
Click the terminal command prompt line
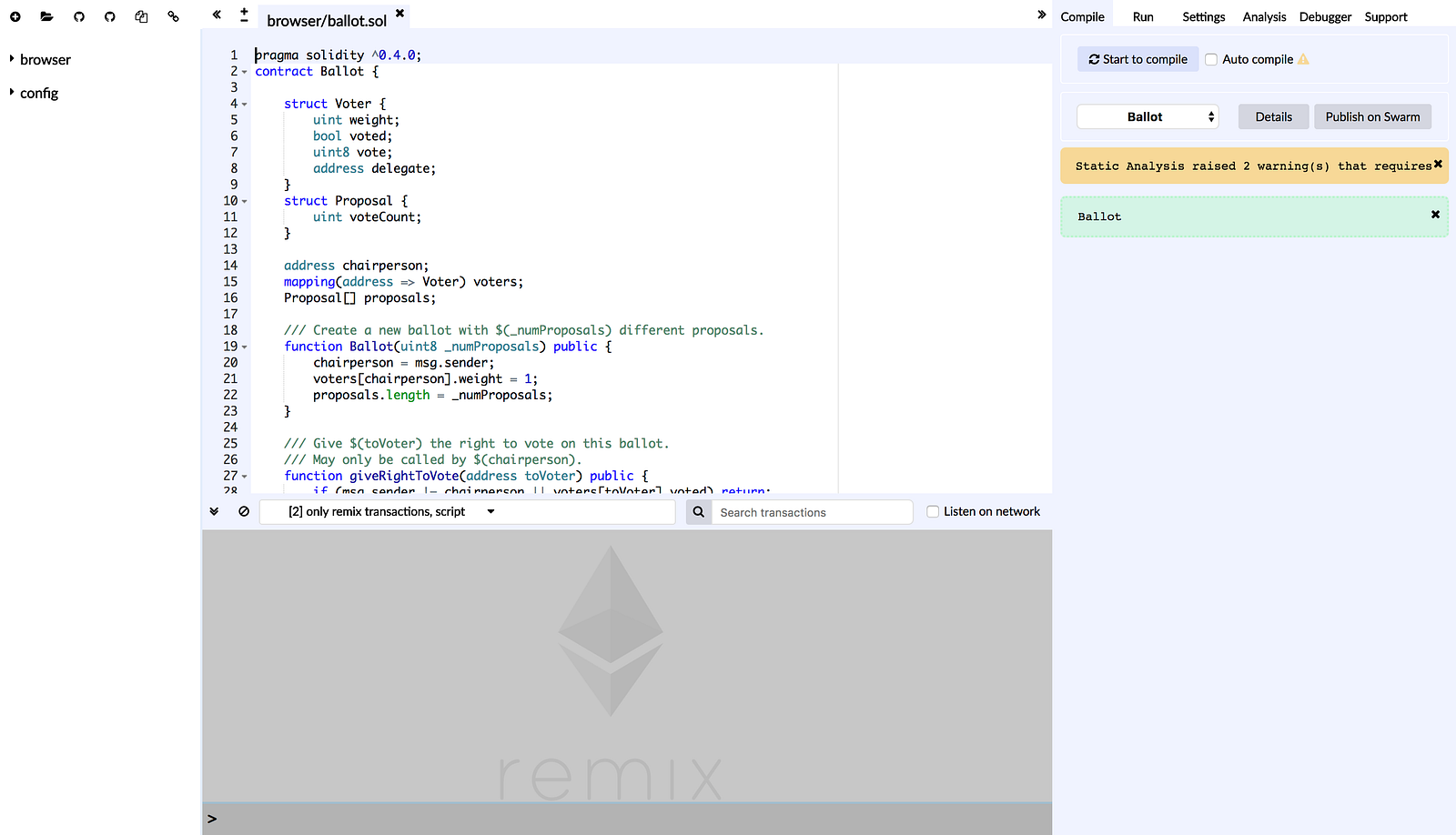(627, 819)
